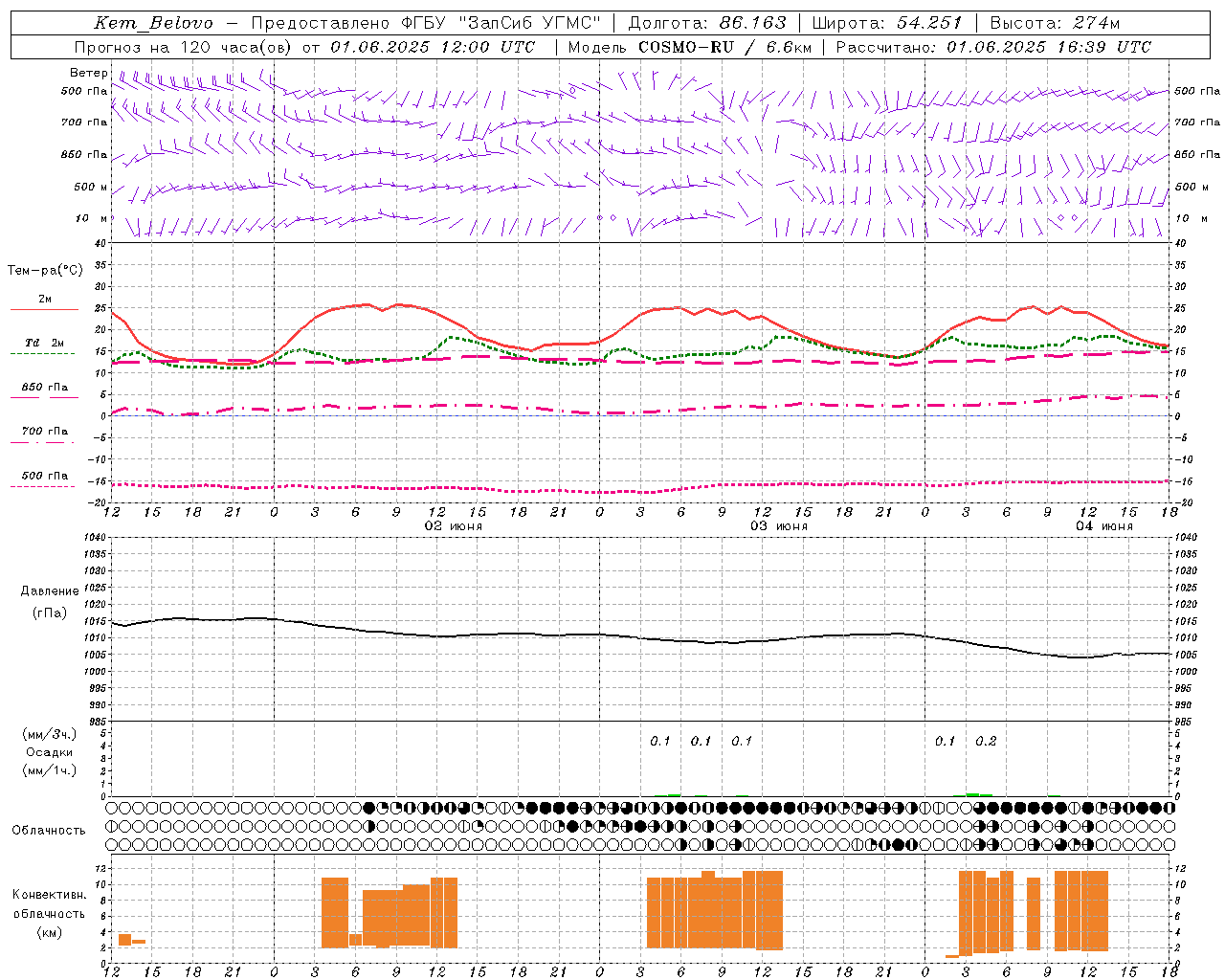Click the line sample under legend 850 гПа
1225x980 pixels.
(42, 398)
